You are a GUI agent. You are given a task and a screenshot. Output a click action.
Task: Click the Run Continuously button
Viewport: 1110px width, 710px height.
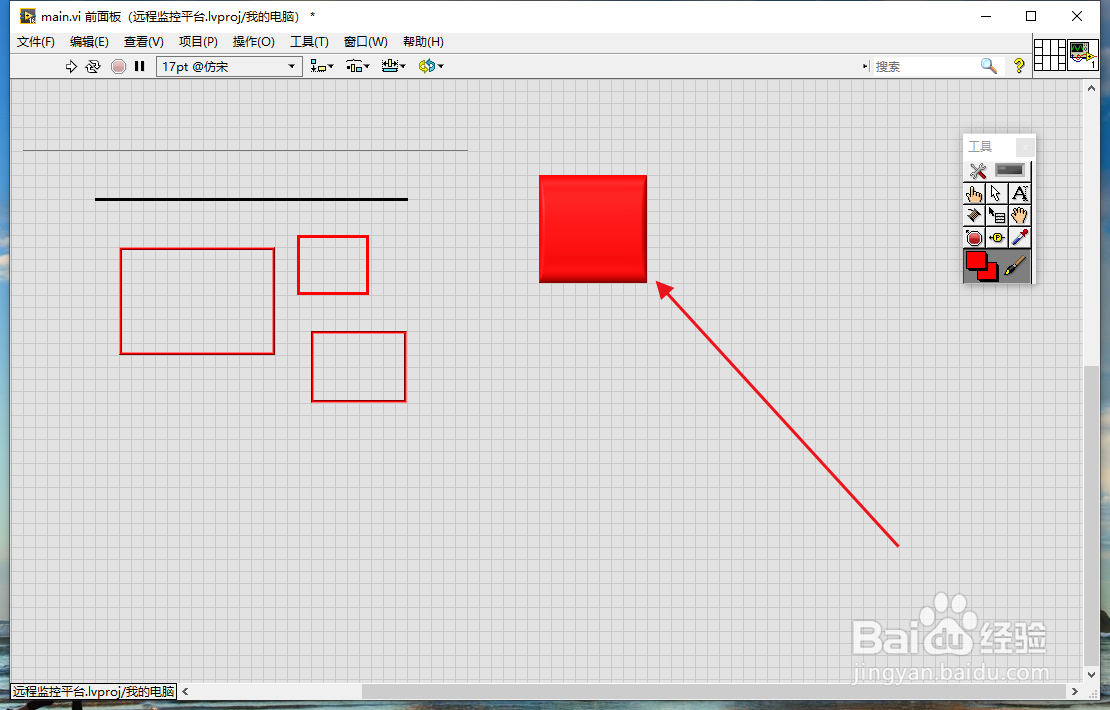pyautogui.click(x=93, y=67)
